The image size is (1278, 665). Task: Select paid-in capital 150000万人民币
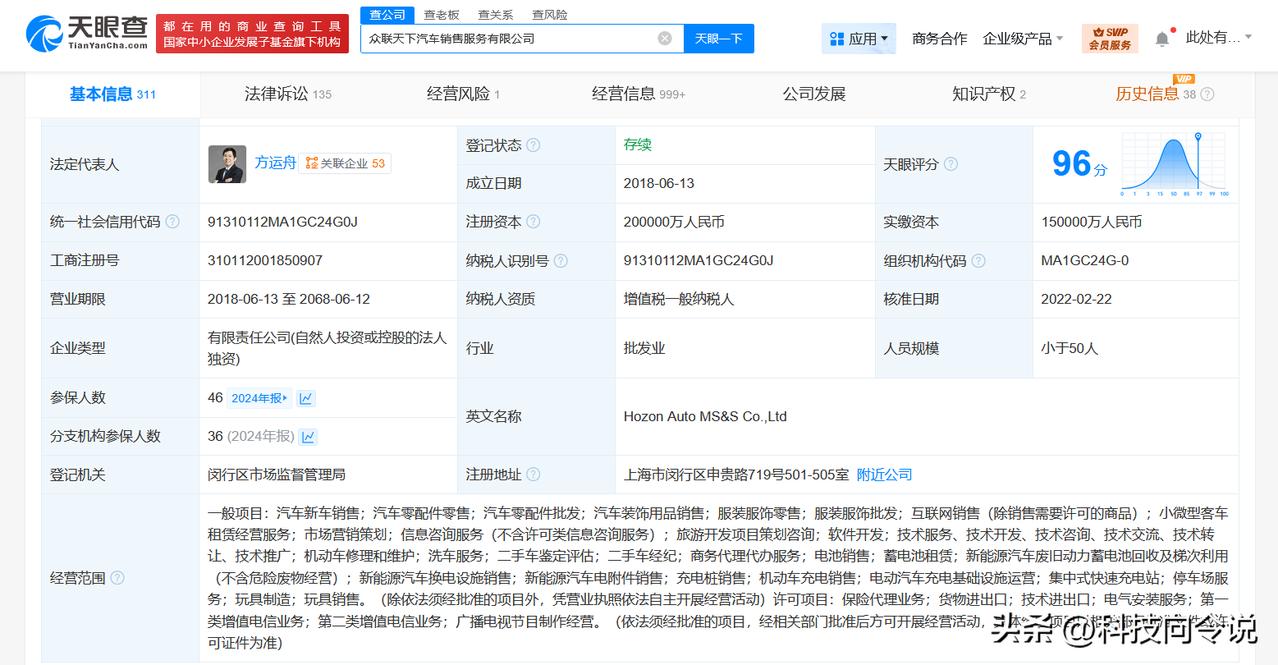(1091, 222)
